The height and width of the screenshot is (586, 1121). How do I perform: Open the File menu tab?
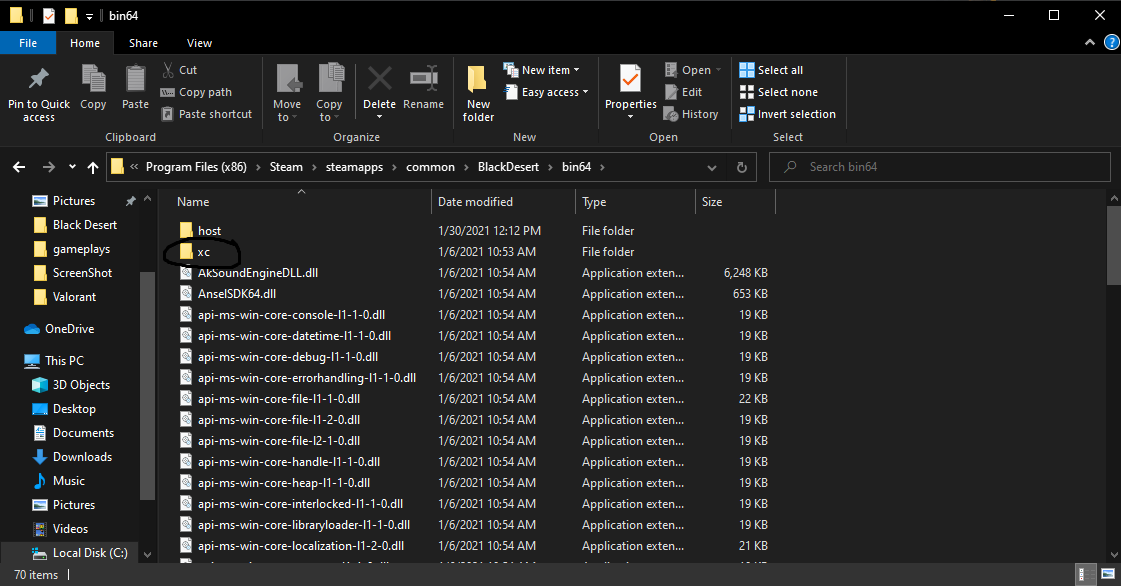tap(28, 43)
